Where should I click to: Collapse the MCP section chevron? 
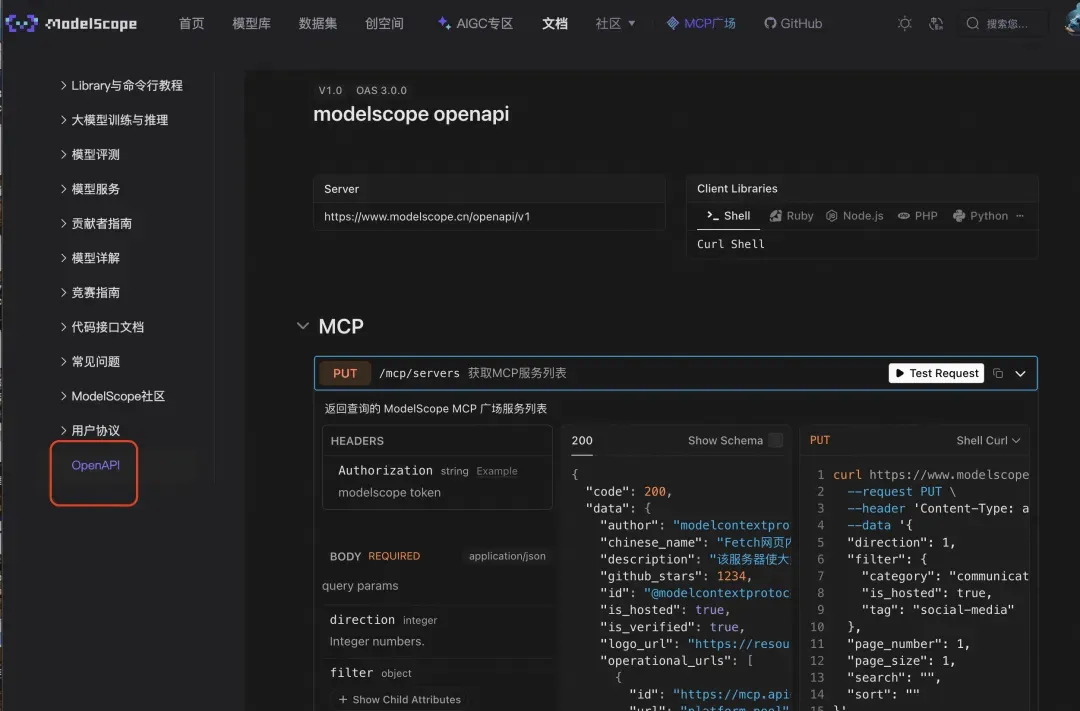[302, 326]
